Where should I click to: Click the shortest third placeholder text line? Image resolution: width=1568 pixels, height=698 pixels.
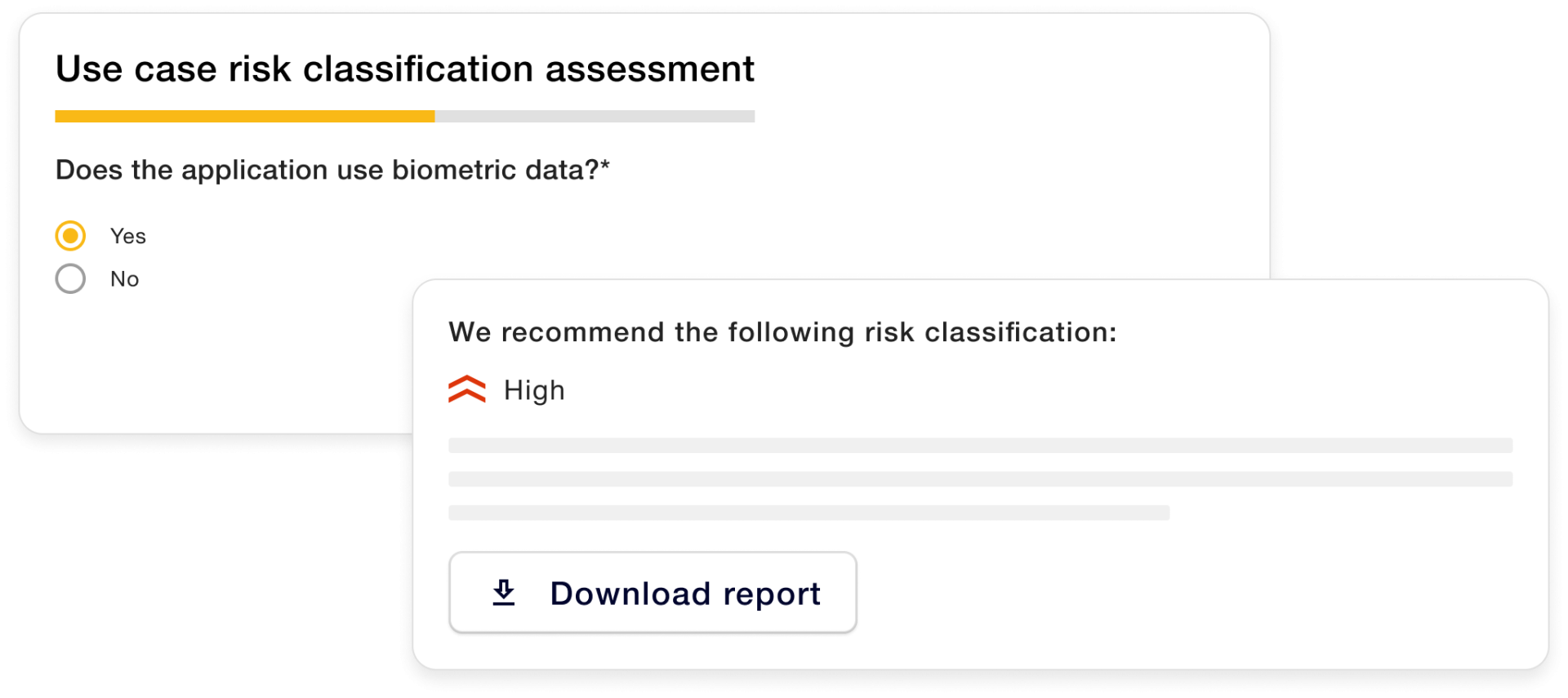click(808, 513)
